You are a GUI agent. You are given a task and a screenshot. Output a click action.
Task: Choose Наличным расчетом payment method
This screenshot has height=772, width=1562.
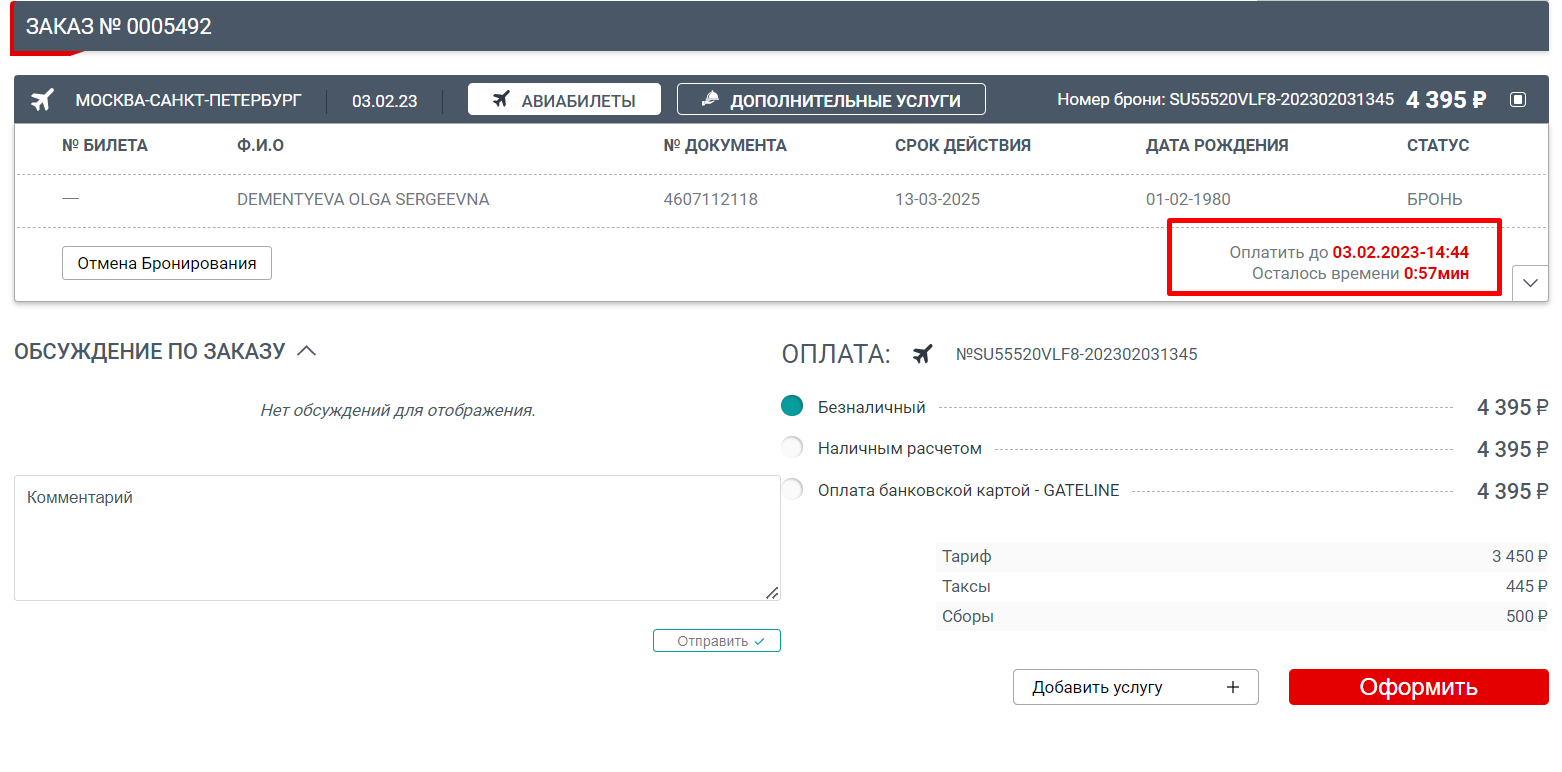[792, 448]
